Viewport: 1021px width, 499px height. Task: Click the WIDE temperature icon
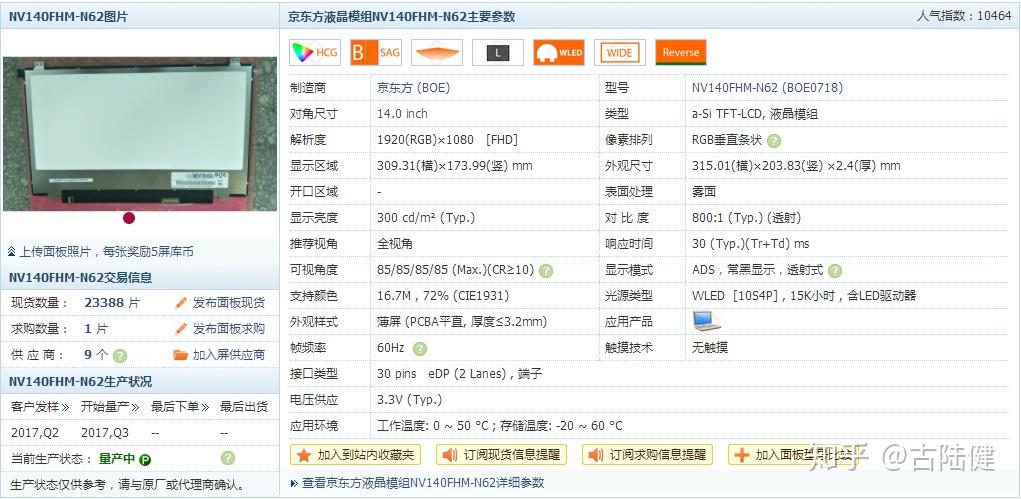pos(620,53)
